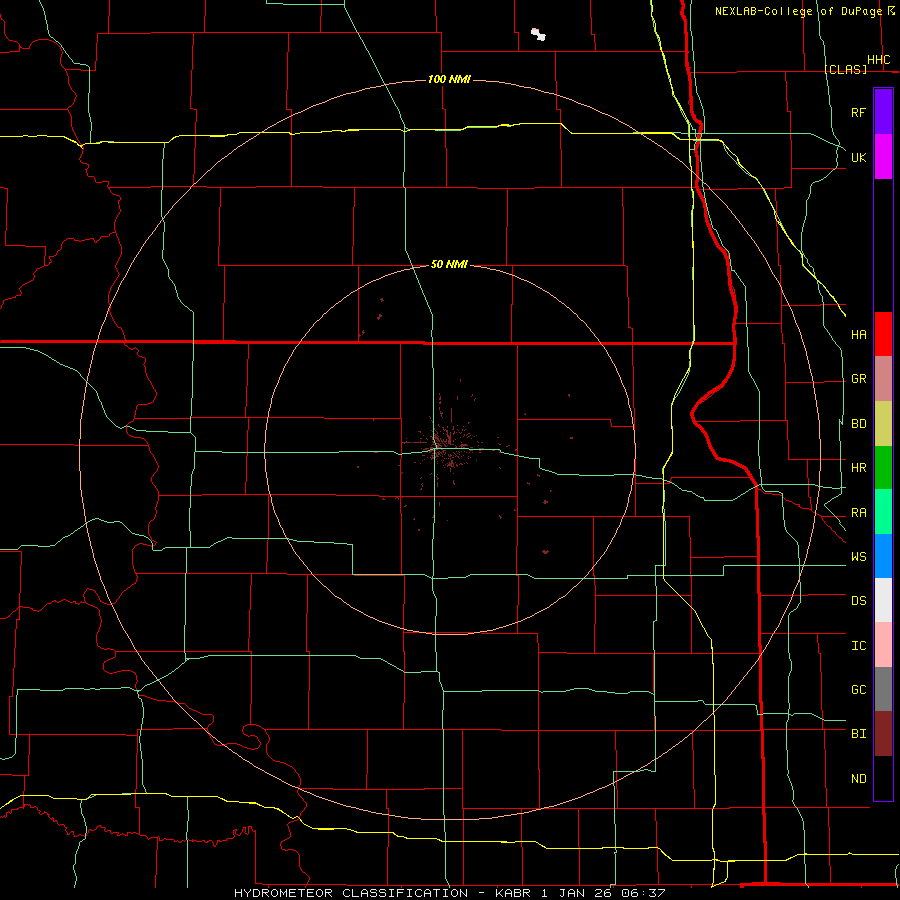This screenshot has width=900, height=900.
Task: Click the GC gray legend swatch
Action: click(x=883, y=689)
